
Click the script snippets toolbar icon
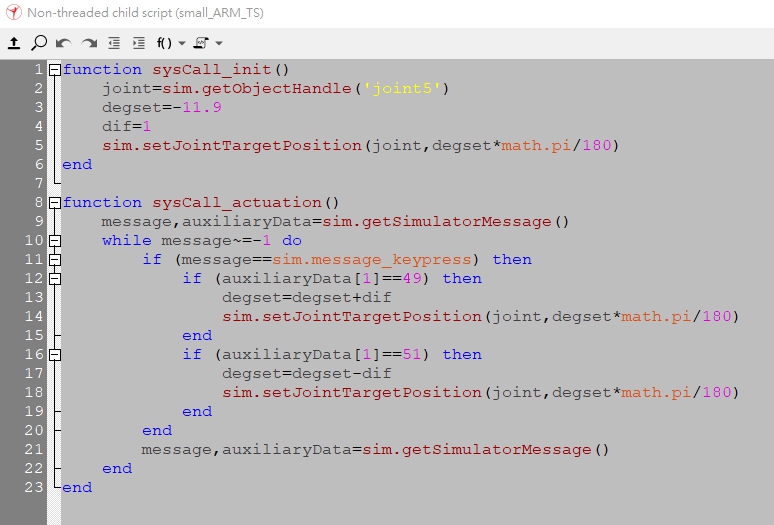[201, 43]
